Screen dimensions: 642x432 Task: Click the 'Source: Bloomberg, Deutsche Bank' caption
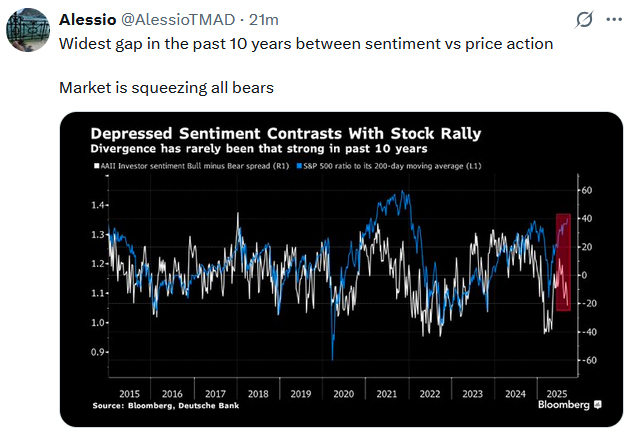tap(160, 404)
